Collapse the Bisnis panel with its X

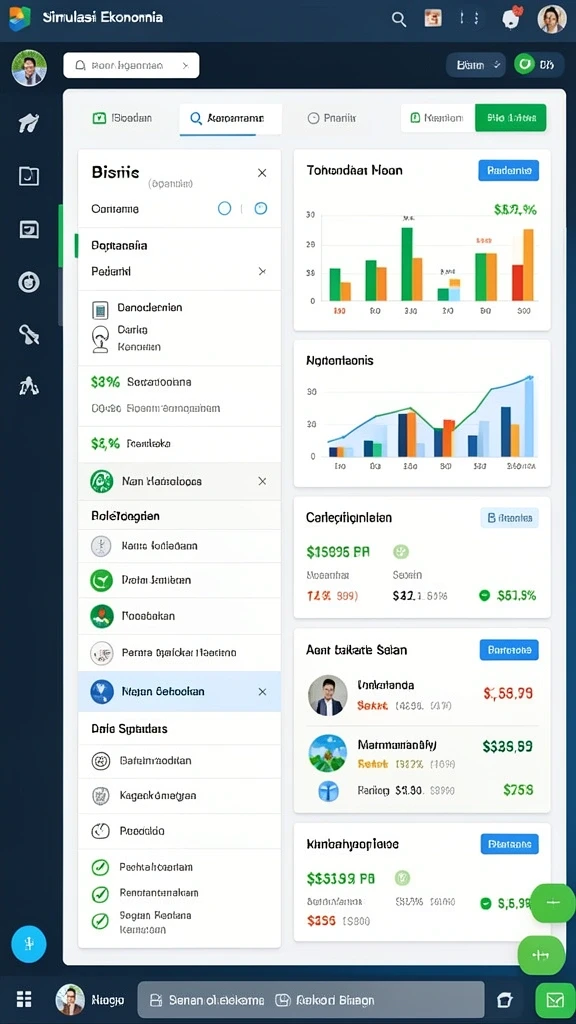(x=262, y=173)
